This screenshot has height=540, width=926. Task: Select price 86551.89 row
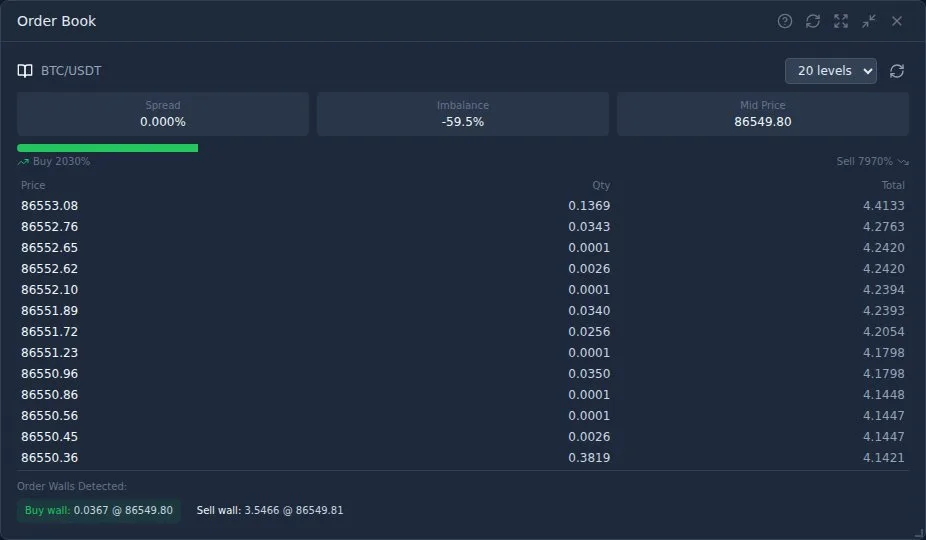(x=463, y=311)
